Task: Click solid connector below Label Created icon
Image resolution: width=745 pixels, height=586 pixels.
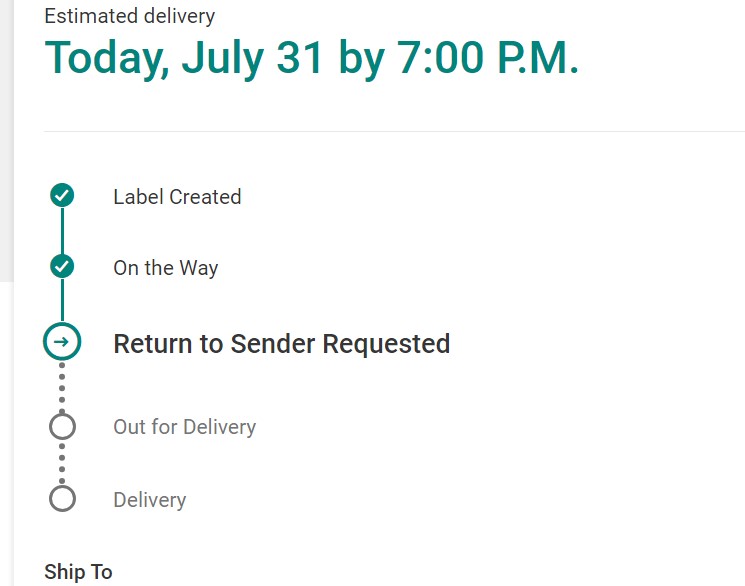Action: click(x=62, y=231)
